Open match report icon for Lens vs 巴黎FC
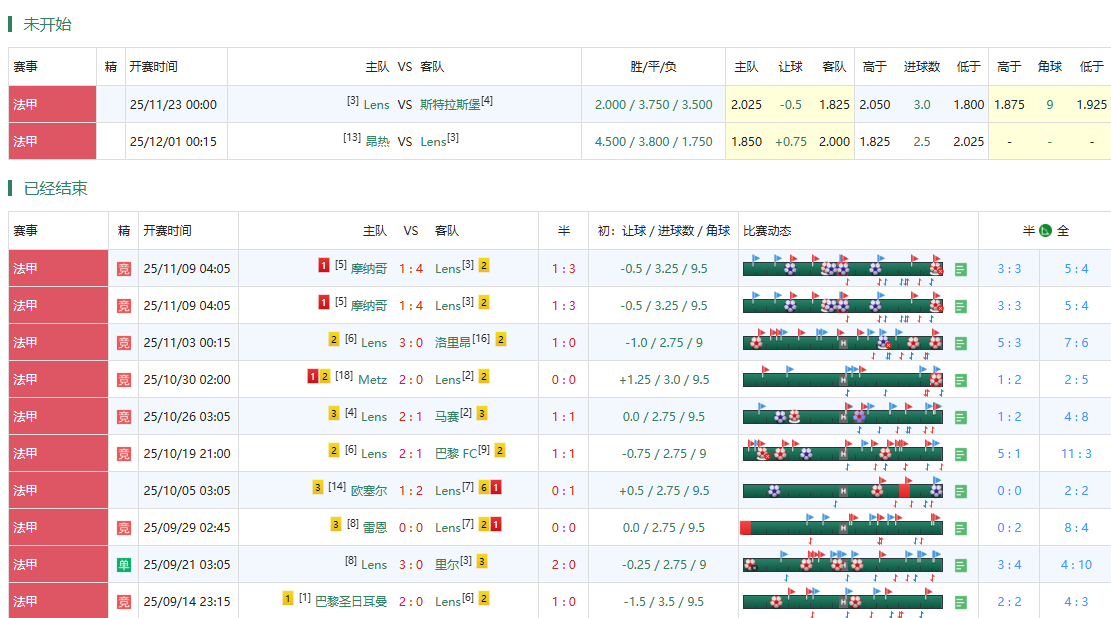The height and width of the screenshot is (618, 1111). pyautogui.click(x=961, y=454)
